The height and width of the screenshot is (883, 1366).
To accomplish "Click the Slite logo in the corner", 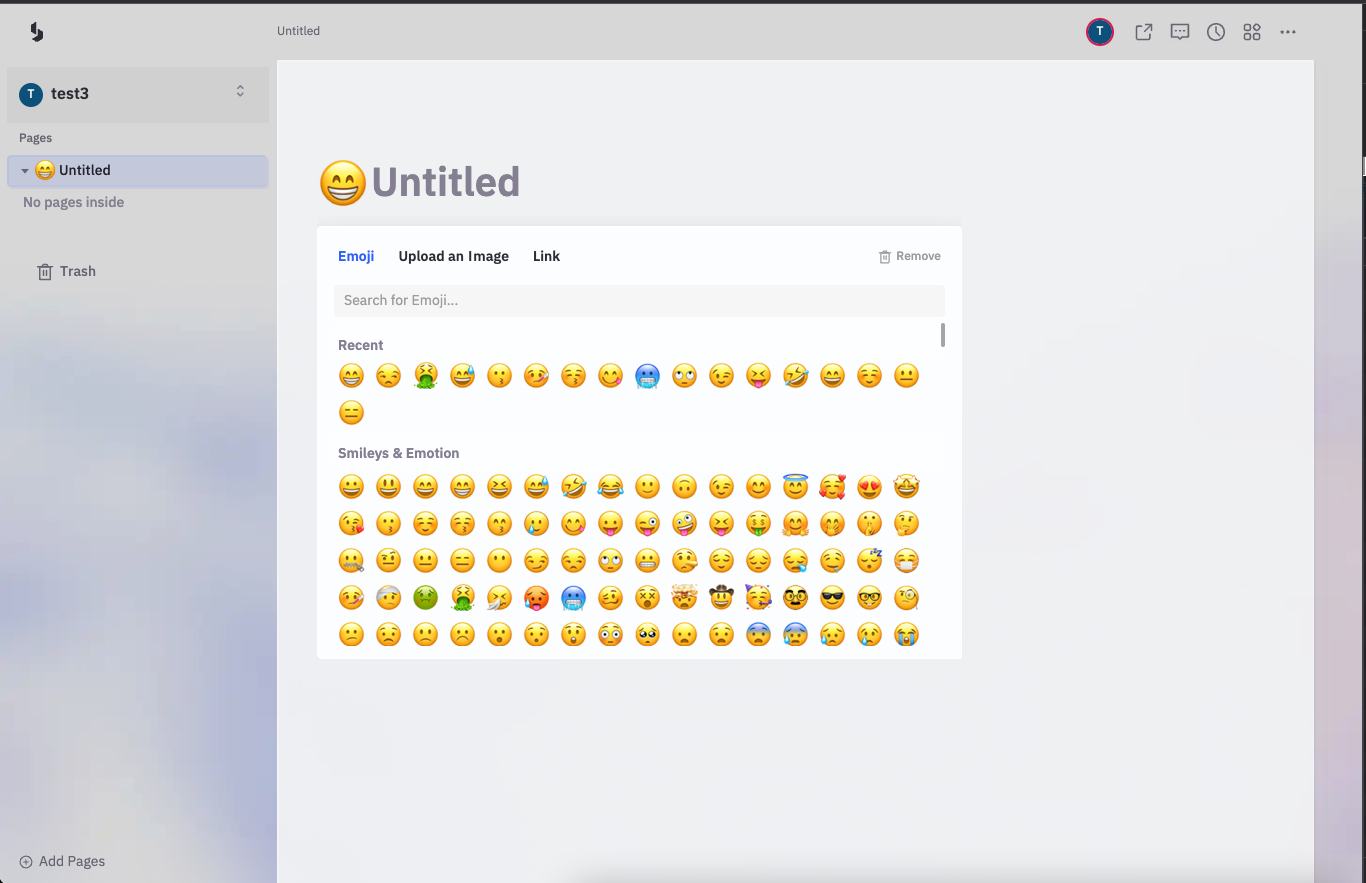I will 36,31.
